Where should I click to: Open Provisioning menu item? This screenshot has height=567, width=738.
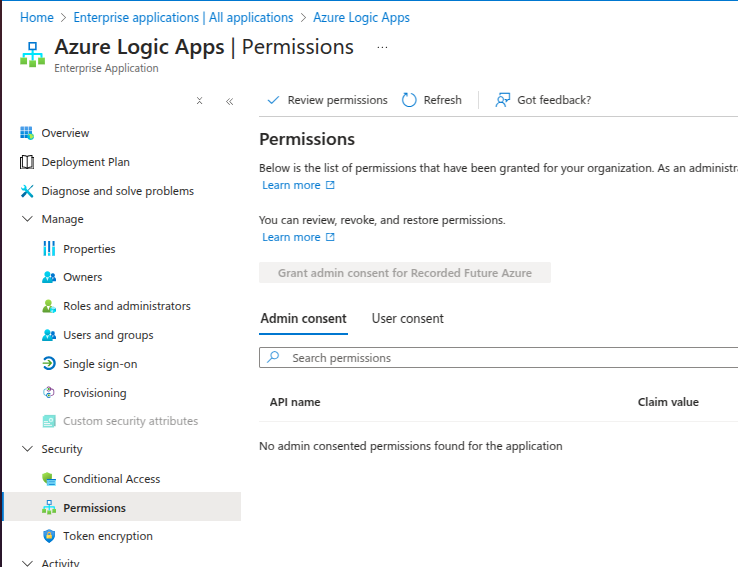click(95, 393)
